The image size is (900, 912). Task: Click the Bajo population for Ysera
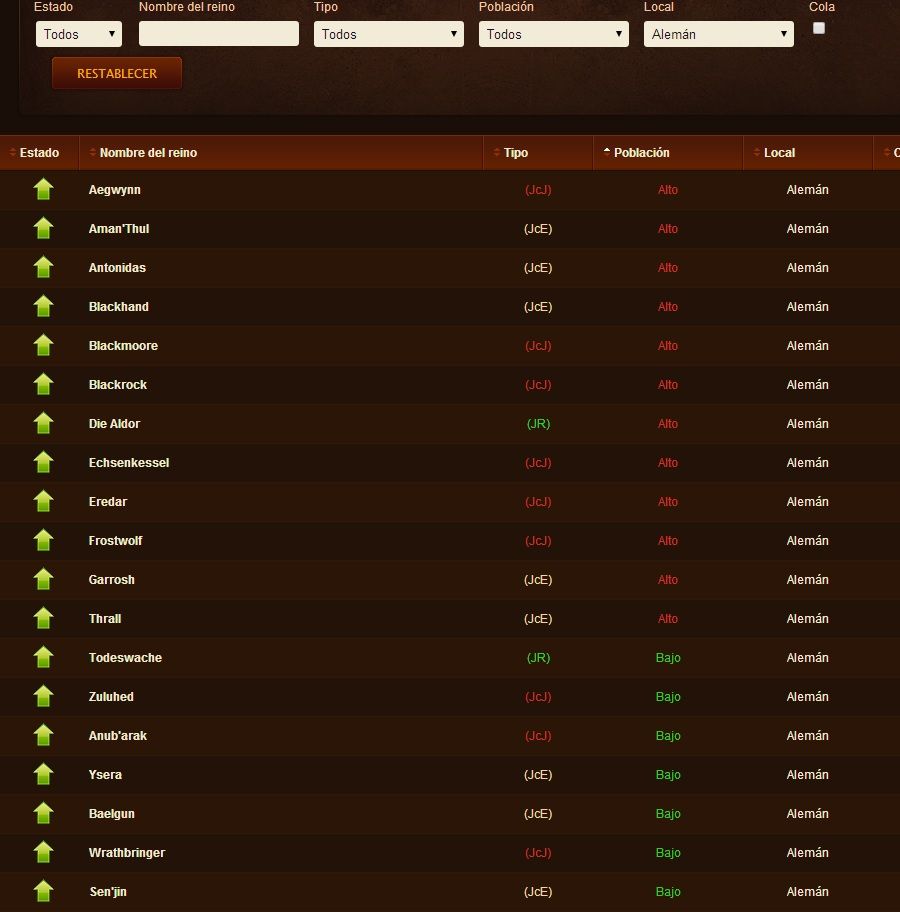point(668,774)
